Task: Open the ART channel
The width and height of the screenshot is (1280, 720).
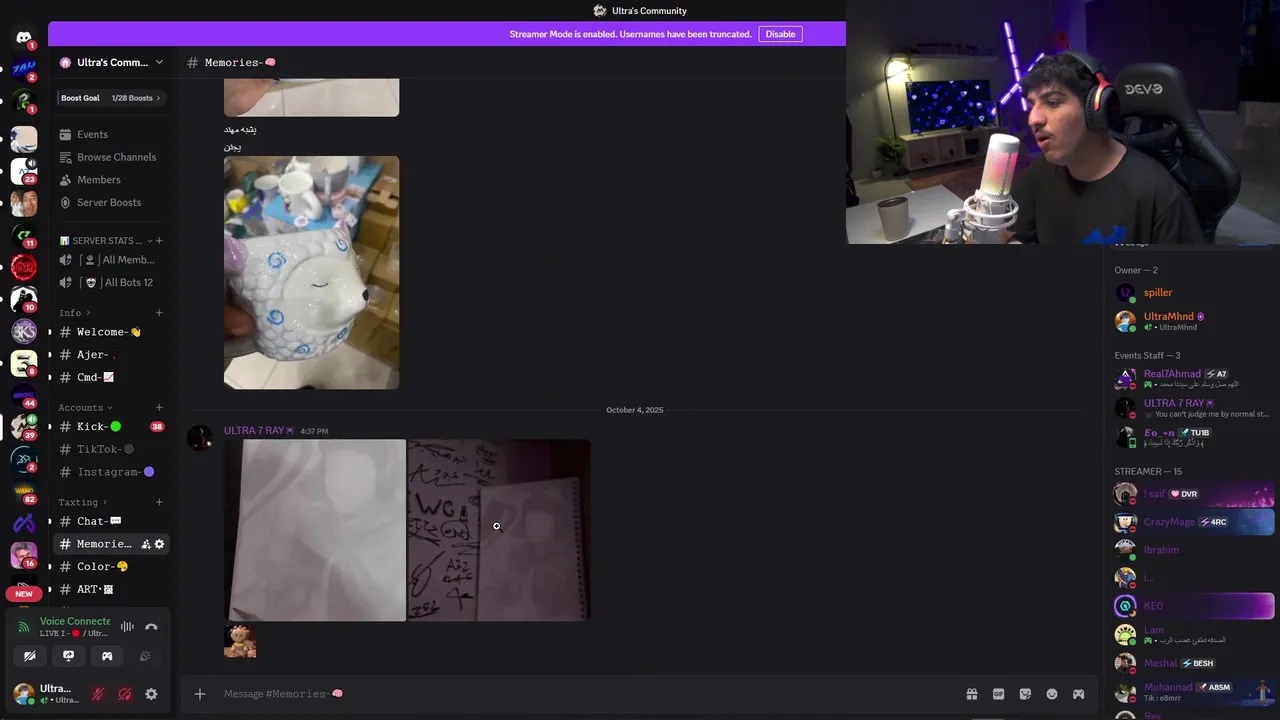Action: (110, 589)
